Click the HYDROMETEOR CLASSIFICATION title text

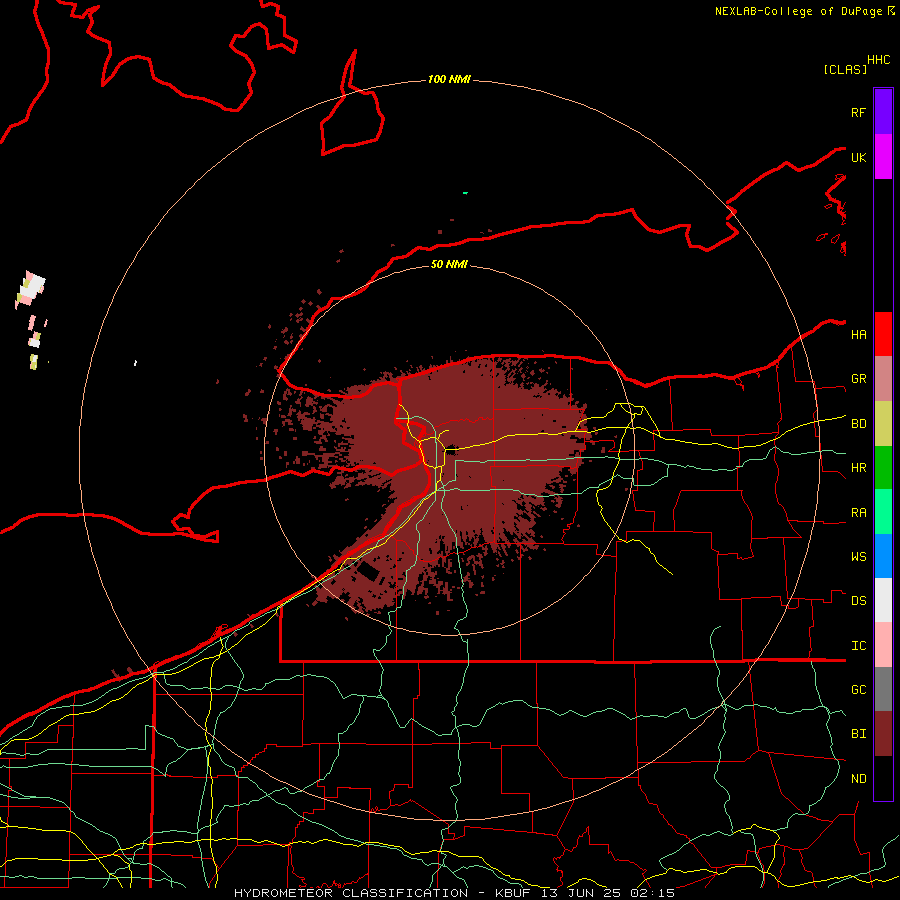coord(351,893)
